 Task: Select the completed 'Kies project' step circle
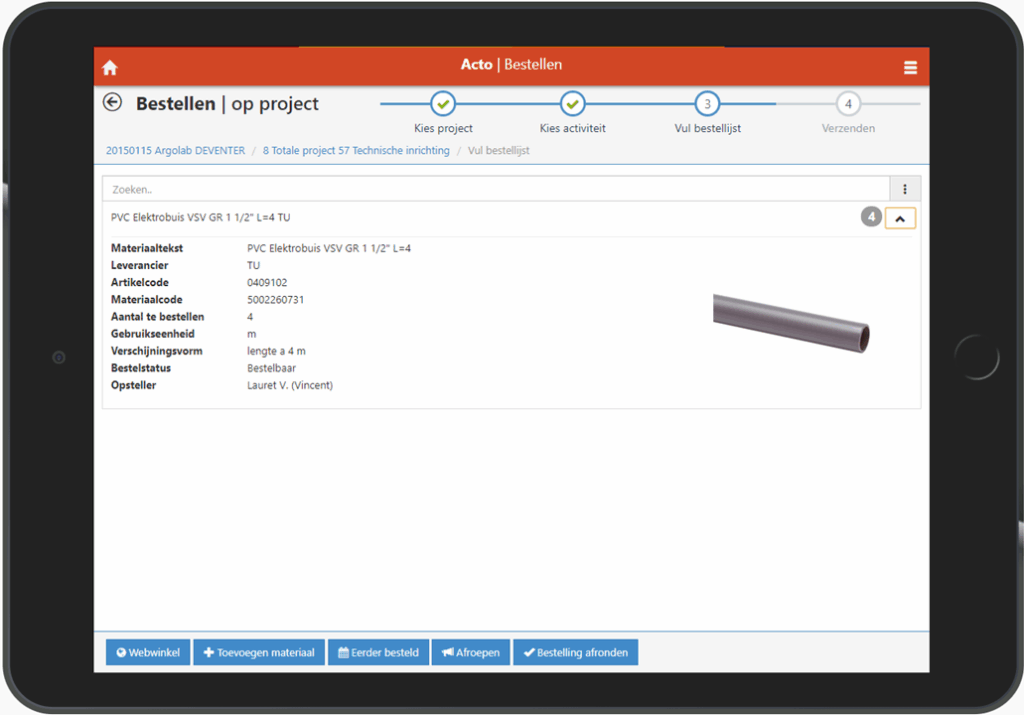pos(443,103)
